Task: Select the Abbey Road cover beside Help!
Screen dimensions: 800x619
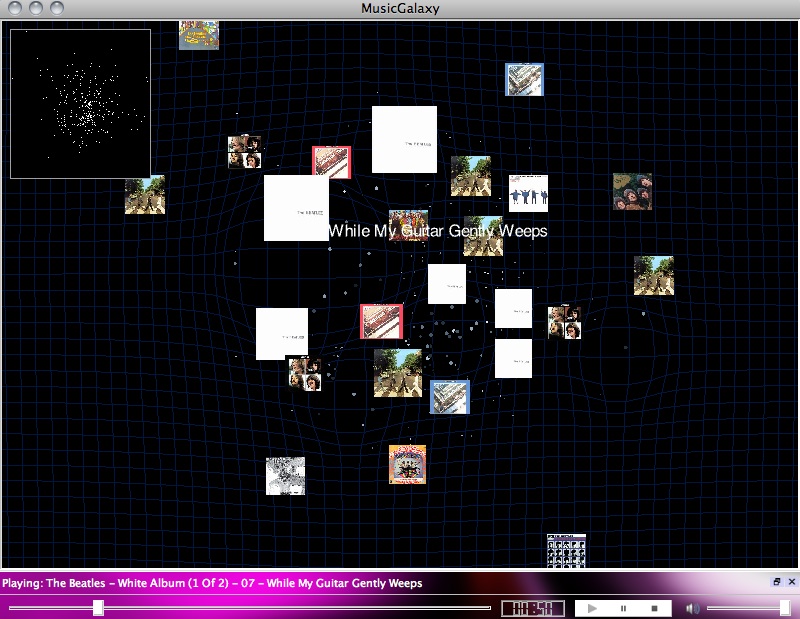Action: coord(470,176)
